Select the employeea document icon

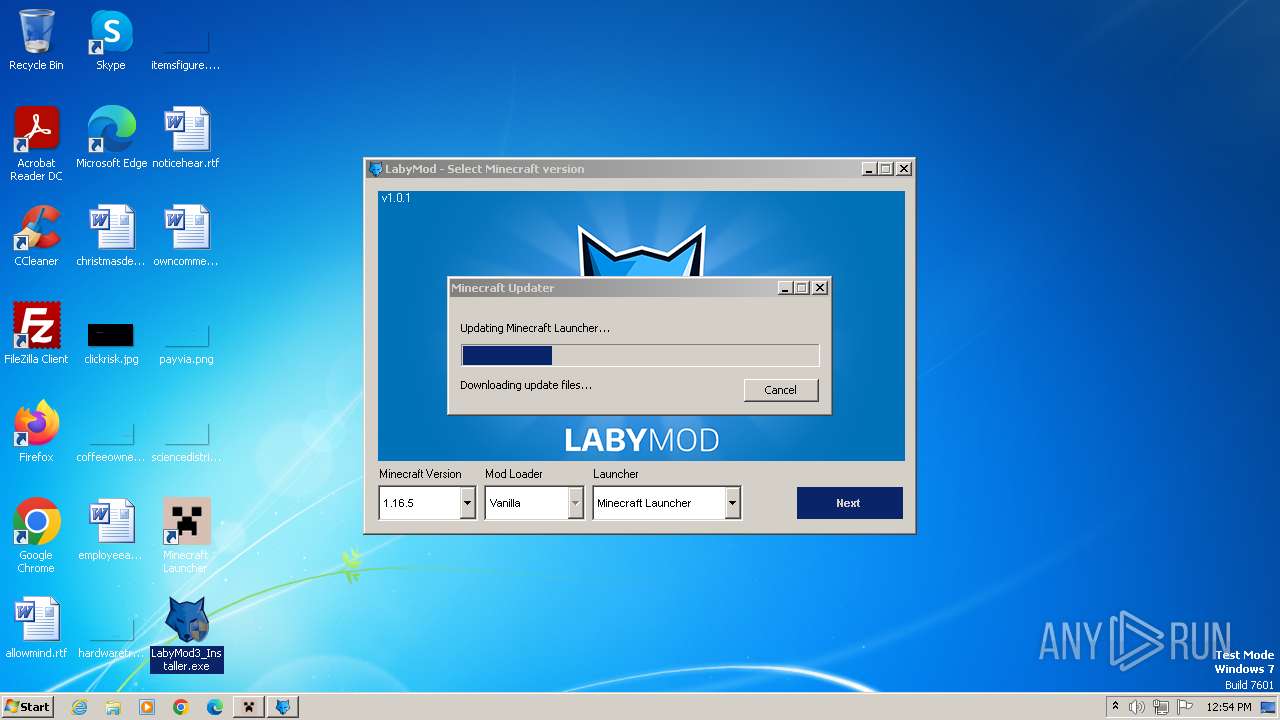(111, 530)
